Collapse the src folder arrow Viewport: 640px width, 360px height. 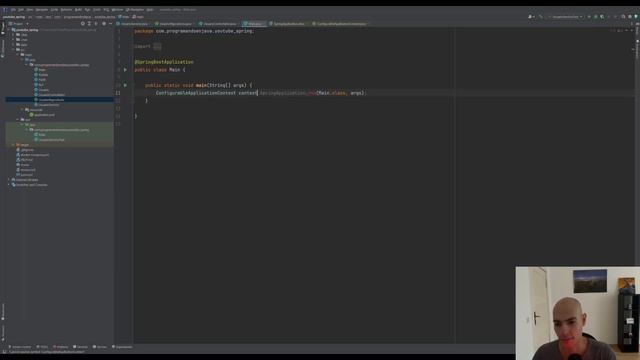13,50
